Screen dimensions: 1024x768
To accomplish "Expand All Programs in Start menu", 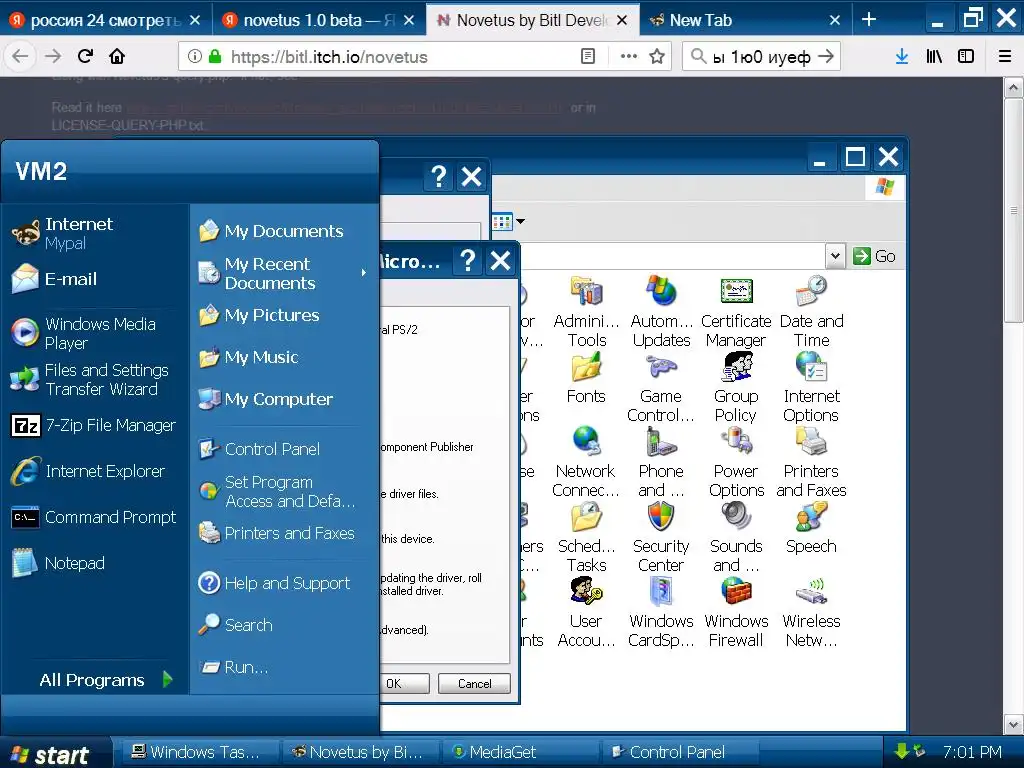I will pyautogui.click(x=104, y=680).
